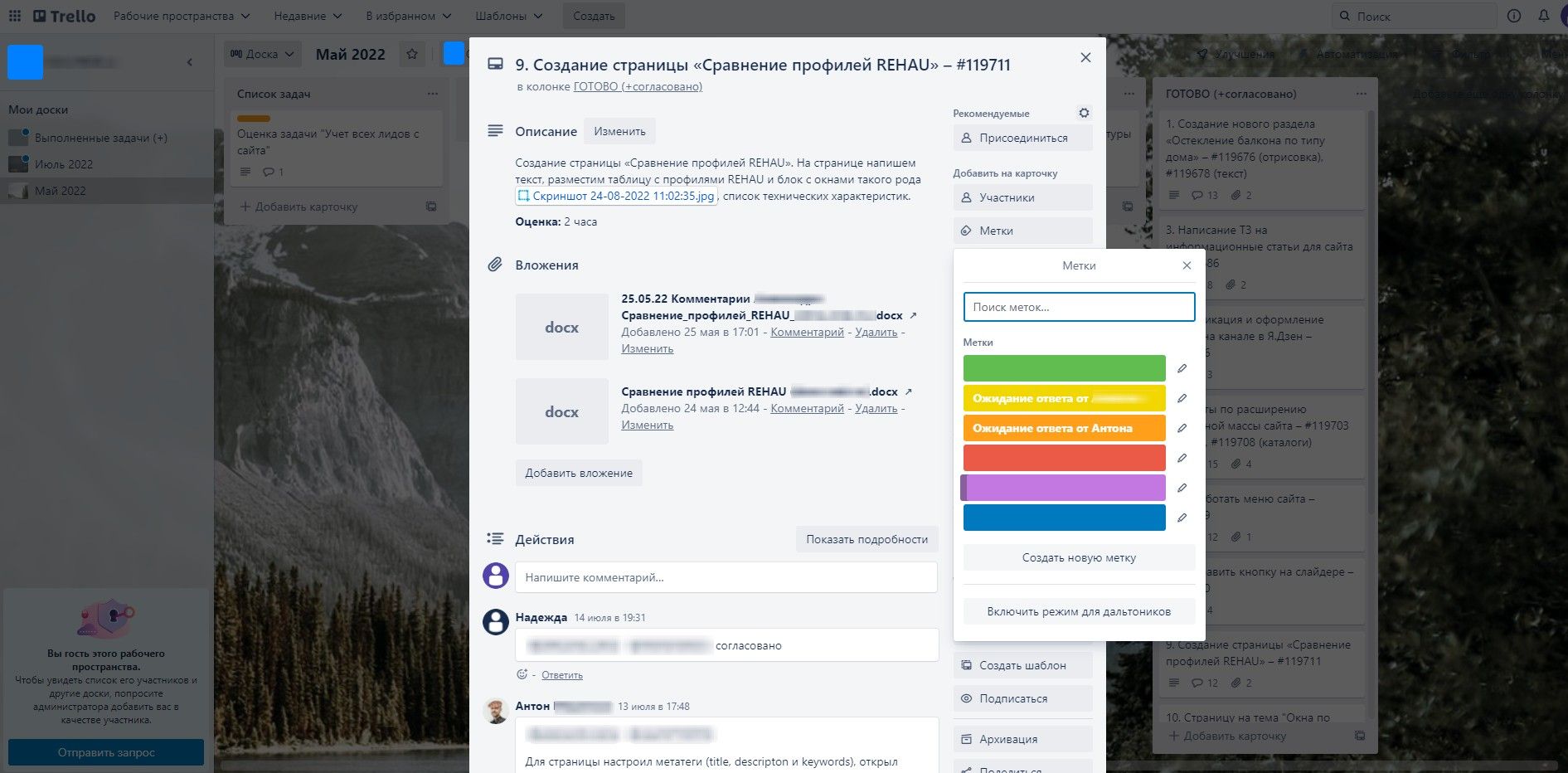This screenshot has width=1568, height=773.
Task: Click Удалить for the 25 мая attachment
Action: pos(876,332)
